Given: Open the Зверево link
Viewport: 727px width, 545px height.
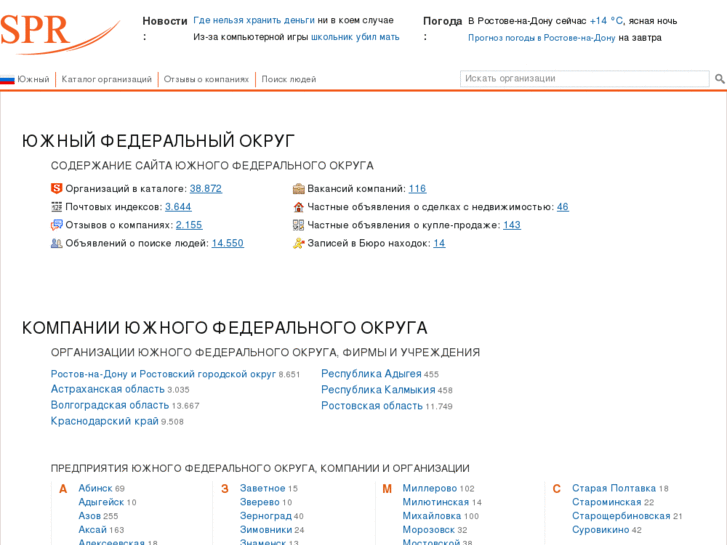Looking at the screenshot, I should coord(260,502).
